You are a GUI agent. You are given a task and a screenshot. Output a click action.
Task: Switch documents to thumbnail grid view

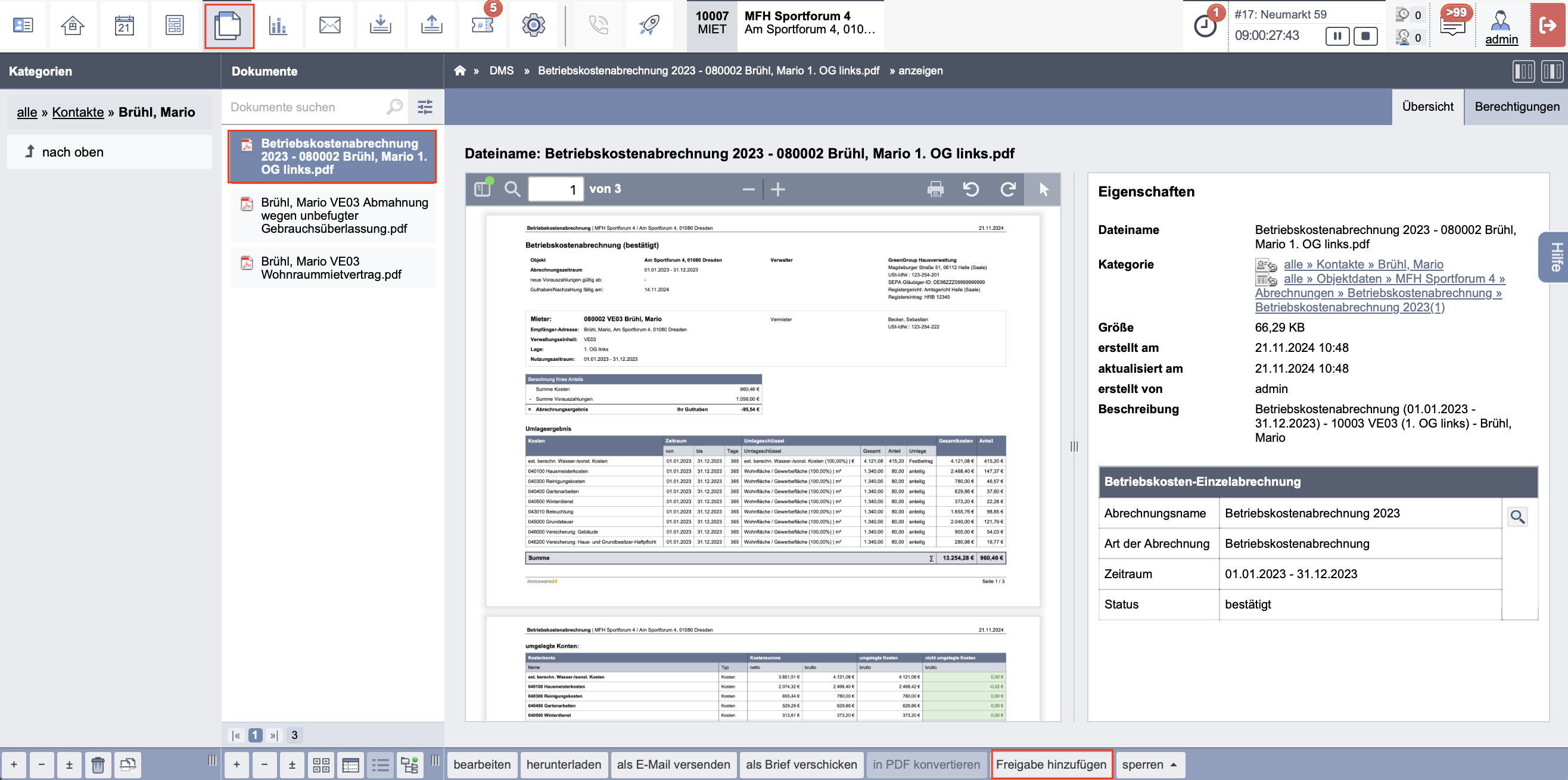coord(321,765)
